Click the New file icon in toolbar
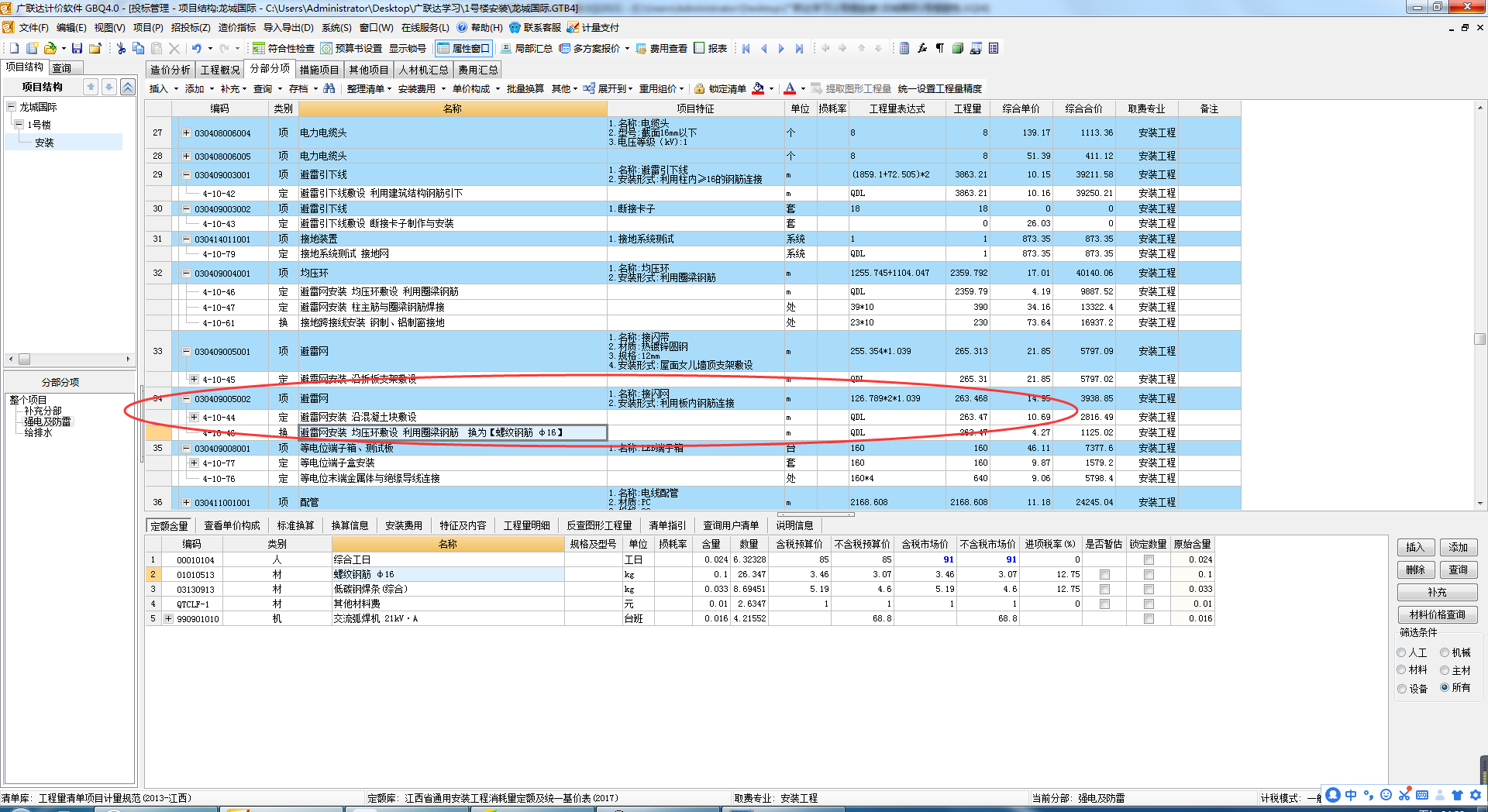1488x812 pixels. tap(14, 48)
